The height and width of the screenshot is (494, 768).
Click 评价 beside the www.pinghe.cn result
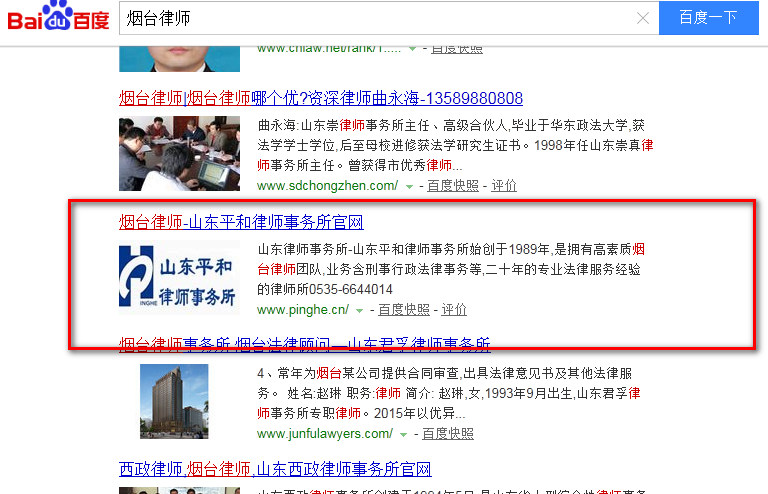(454, 310)
